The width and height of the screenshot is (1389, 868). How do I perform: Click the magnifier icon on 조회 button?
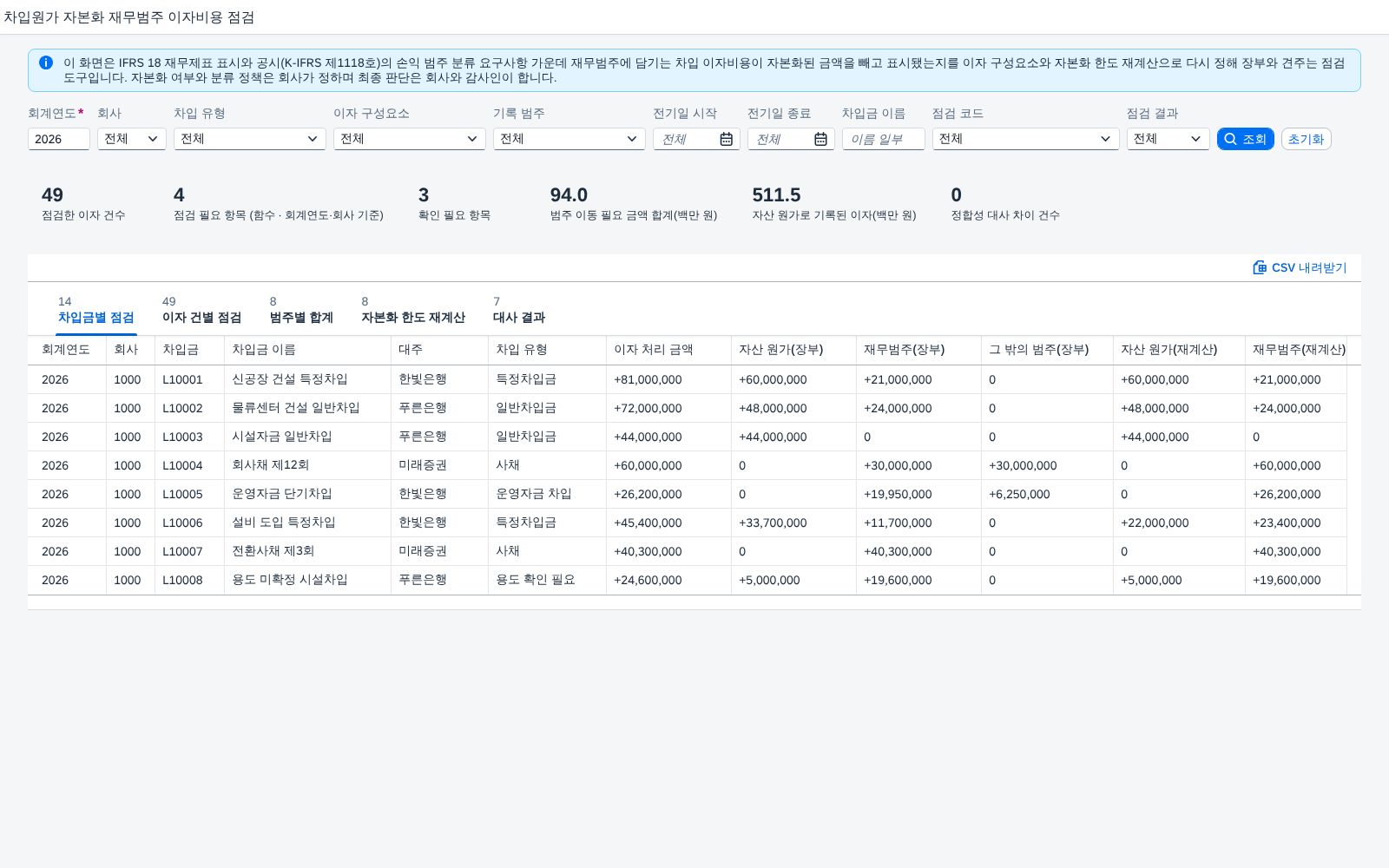pos(1230,139)
